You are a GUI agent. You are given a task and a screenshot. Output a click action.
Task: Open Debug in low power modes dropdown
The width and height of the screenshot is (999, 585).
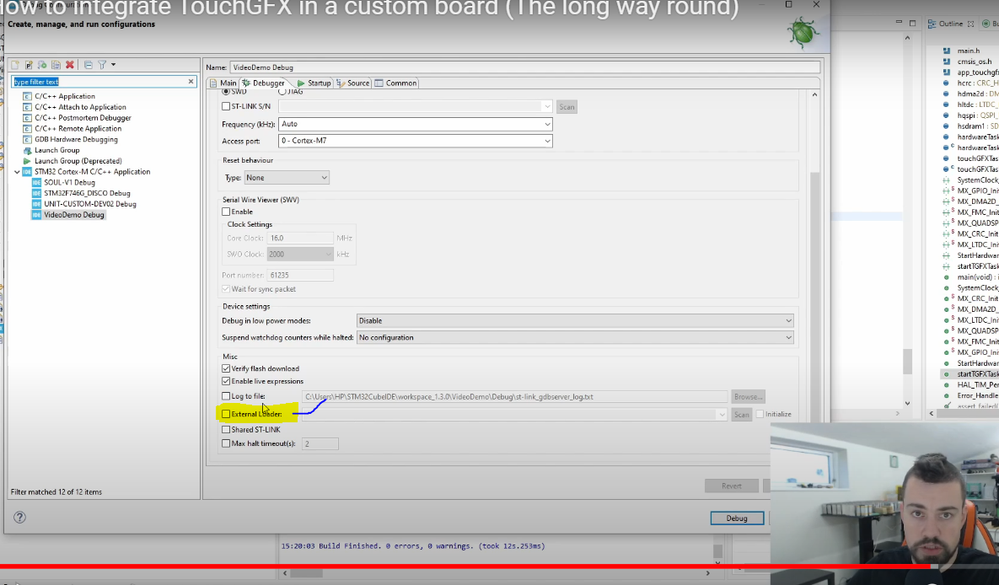tap(575, 321)
